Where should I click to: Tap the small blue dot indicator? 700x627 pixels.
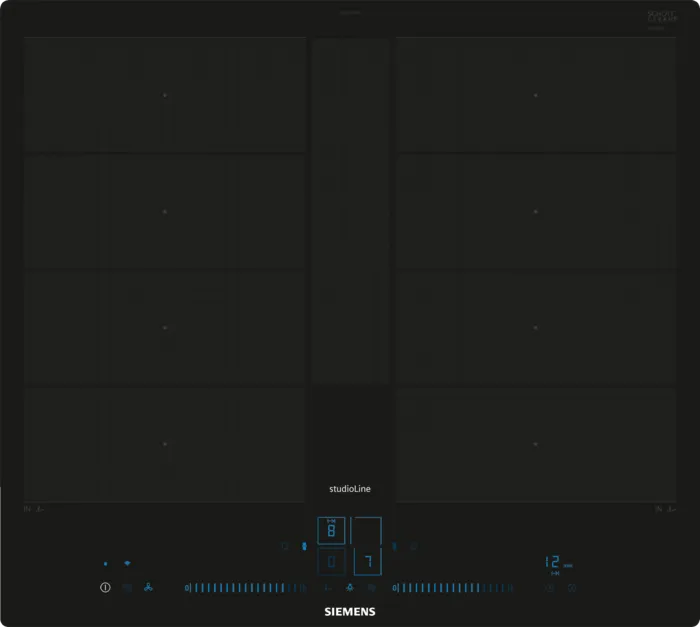pyautogui.click(x=105, y=564)
